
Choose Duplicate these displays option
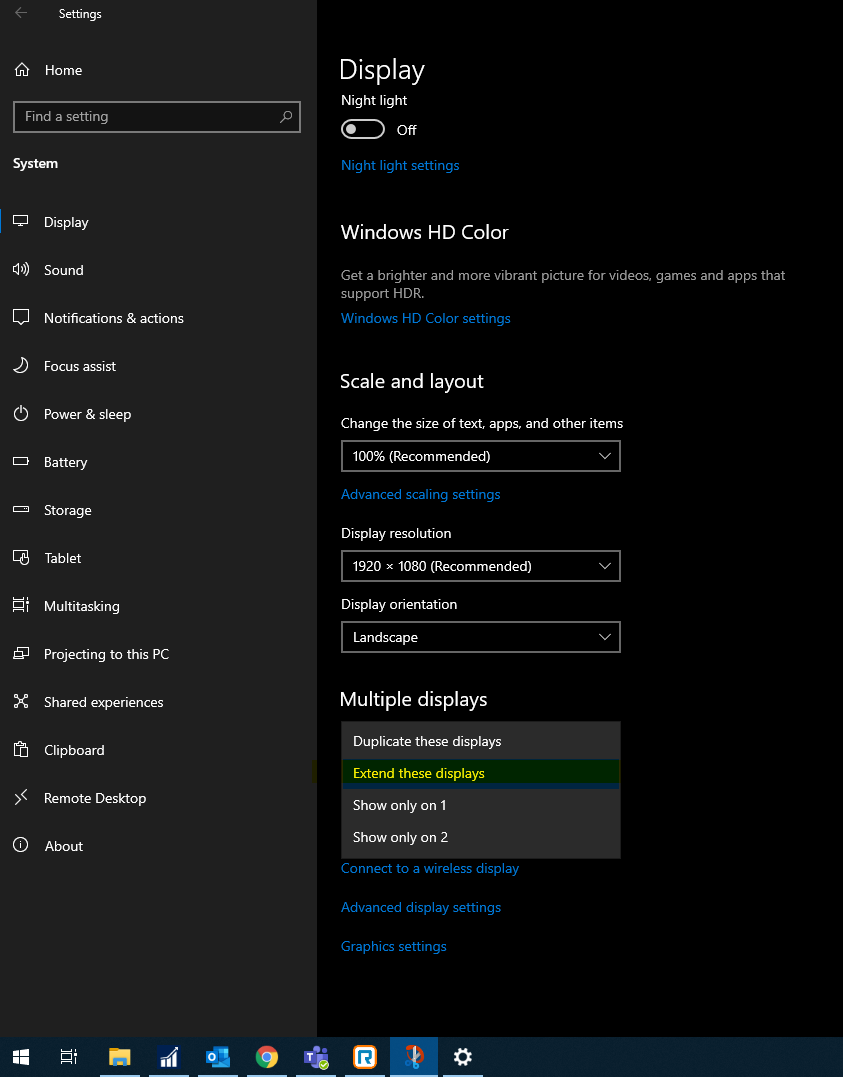click(x=480, y=741)
